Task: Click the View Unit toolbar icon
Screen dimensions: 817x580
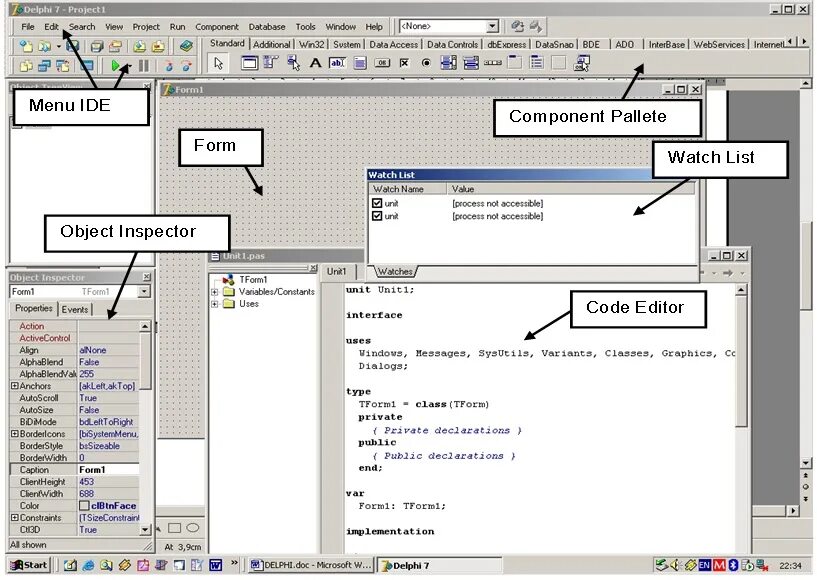Action: pyautogui.click(x=26, y=66)
